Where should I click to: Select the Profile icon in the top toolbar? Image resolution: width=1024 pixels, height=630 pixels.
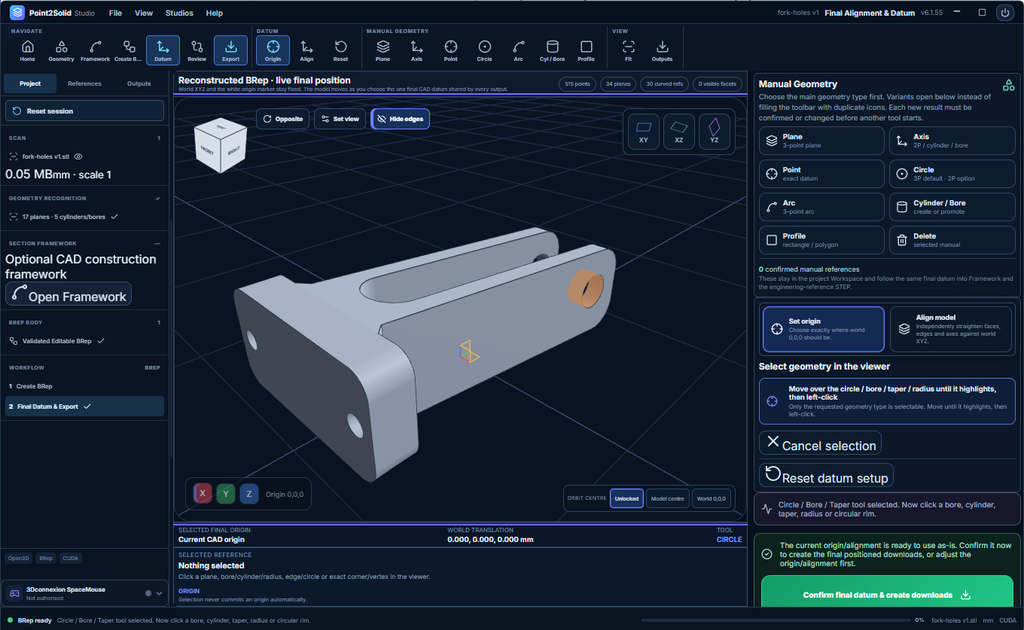point(586,50)
